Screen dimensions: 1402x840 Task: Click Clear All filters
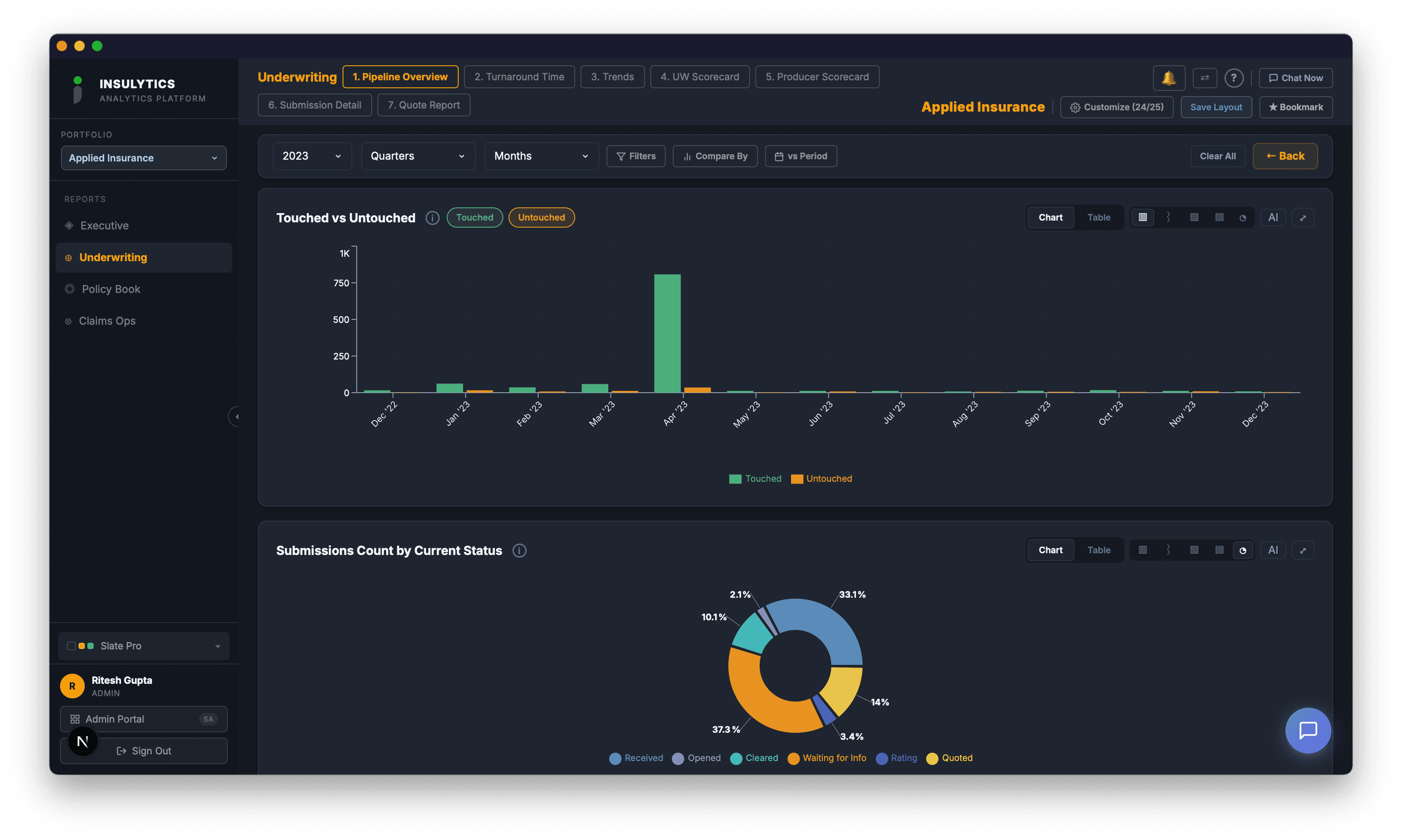(1217, 156)
